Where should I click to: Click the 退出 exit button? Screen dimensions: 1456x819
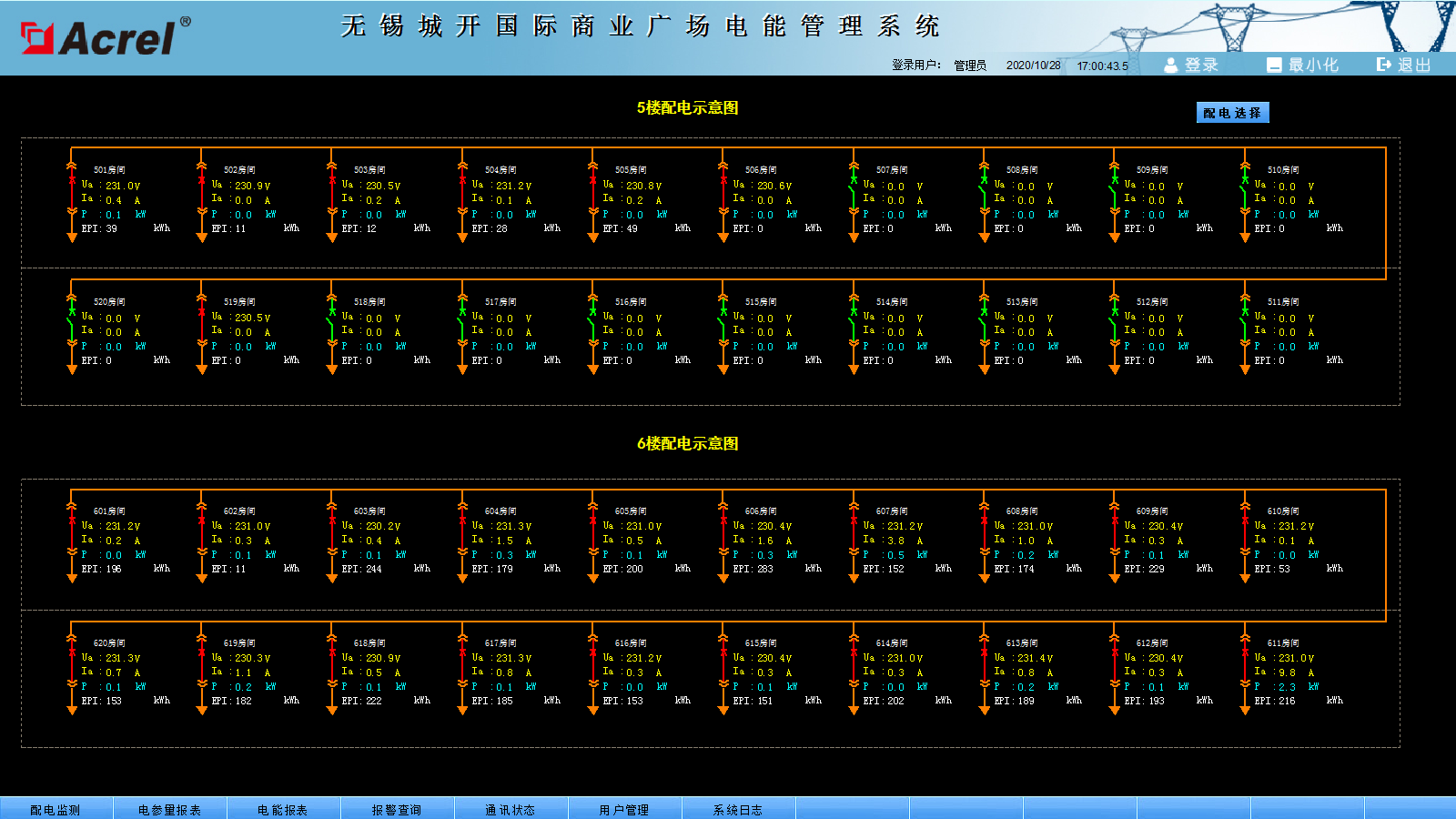1404,65
